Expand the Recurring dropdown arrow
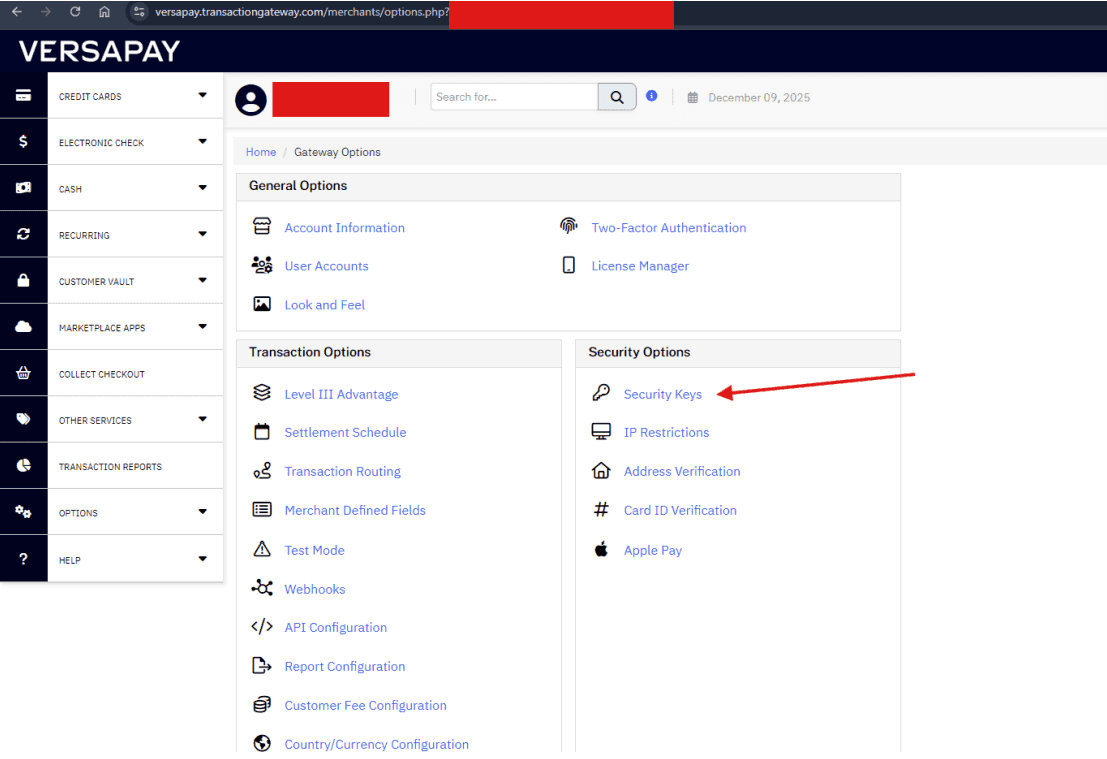 click(x=202, y=234)
